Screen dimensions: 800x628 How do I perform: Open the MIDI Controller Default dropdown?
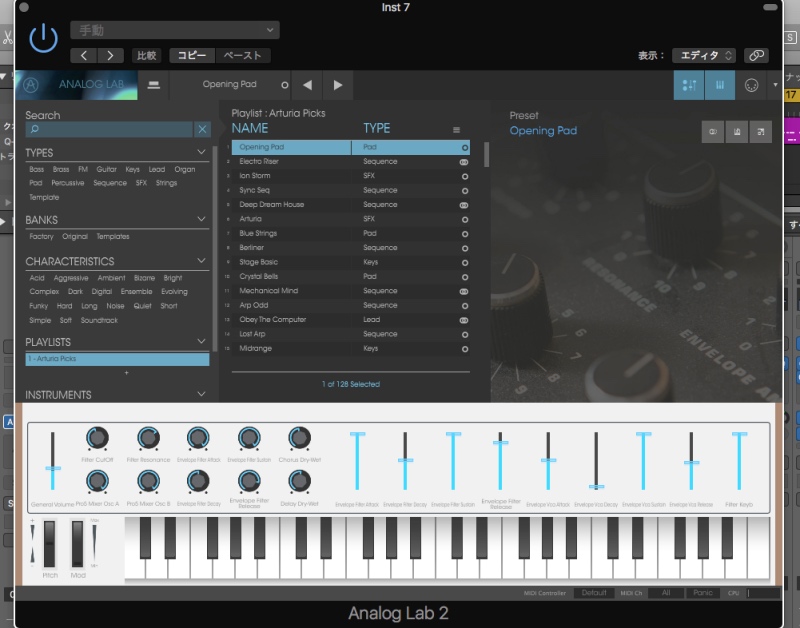point(594,593)
